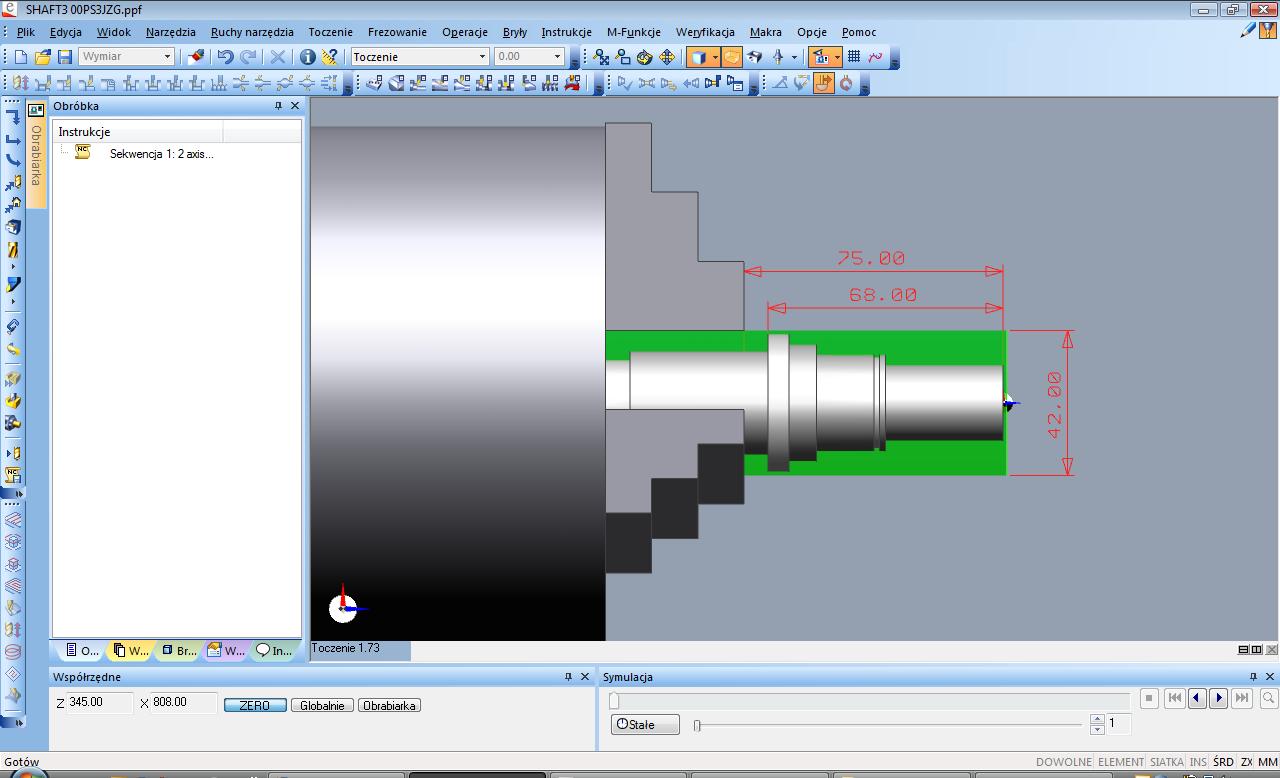Screen dimensions: 1280x778
Task: Click the New file icon
Action: pos(20,57)
